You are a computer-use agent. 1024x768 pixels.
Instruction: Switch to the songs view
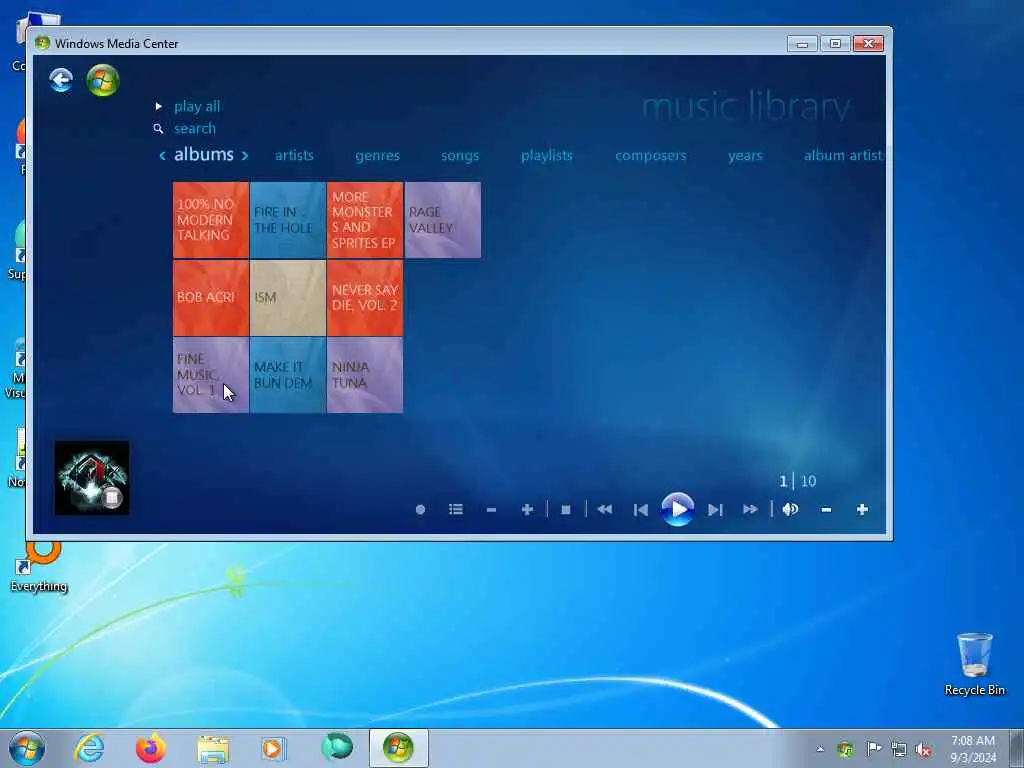[460, 155]
